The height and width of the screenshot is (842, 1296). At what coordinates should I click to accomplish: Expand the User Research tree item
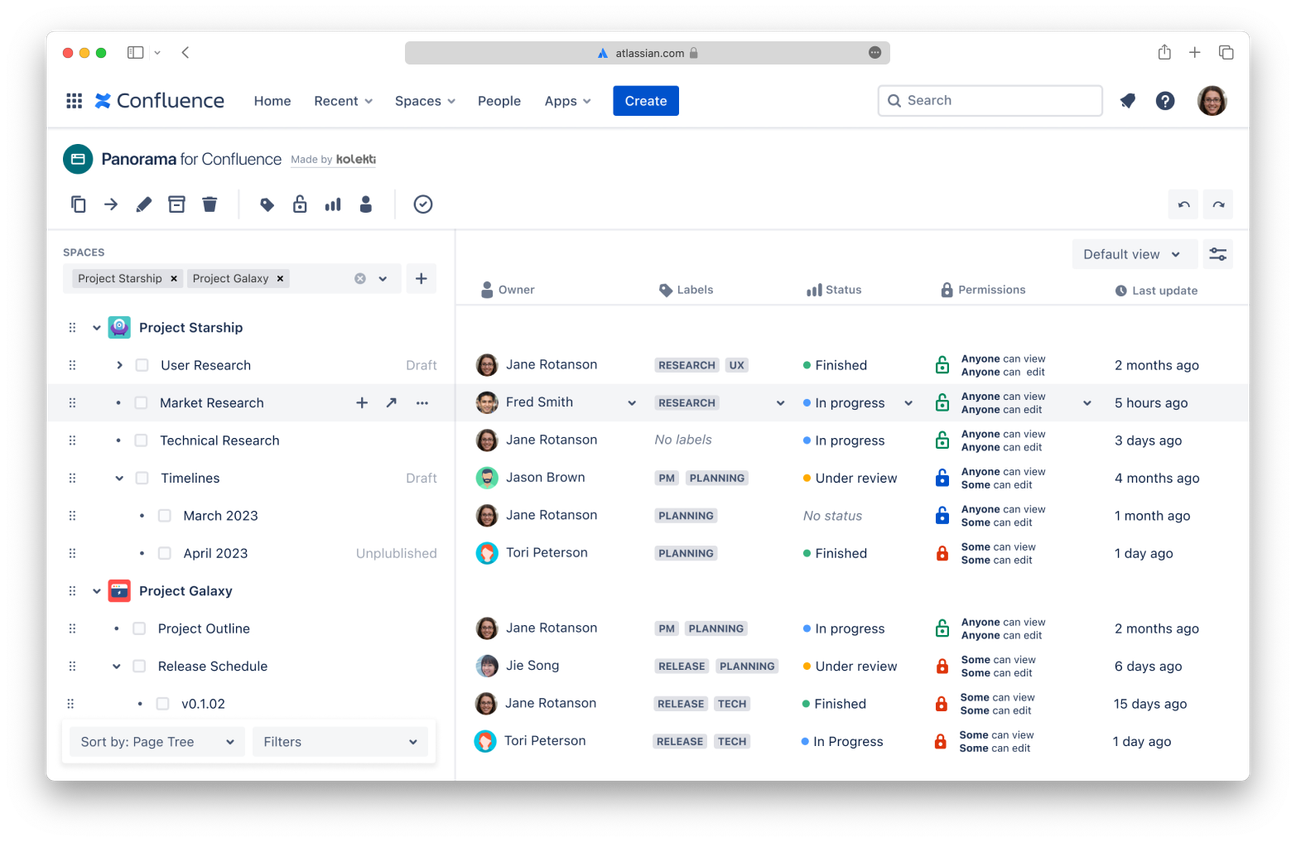point(119,365)
